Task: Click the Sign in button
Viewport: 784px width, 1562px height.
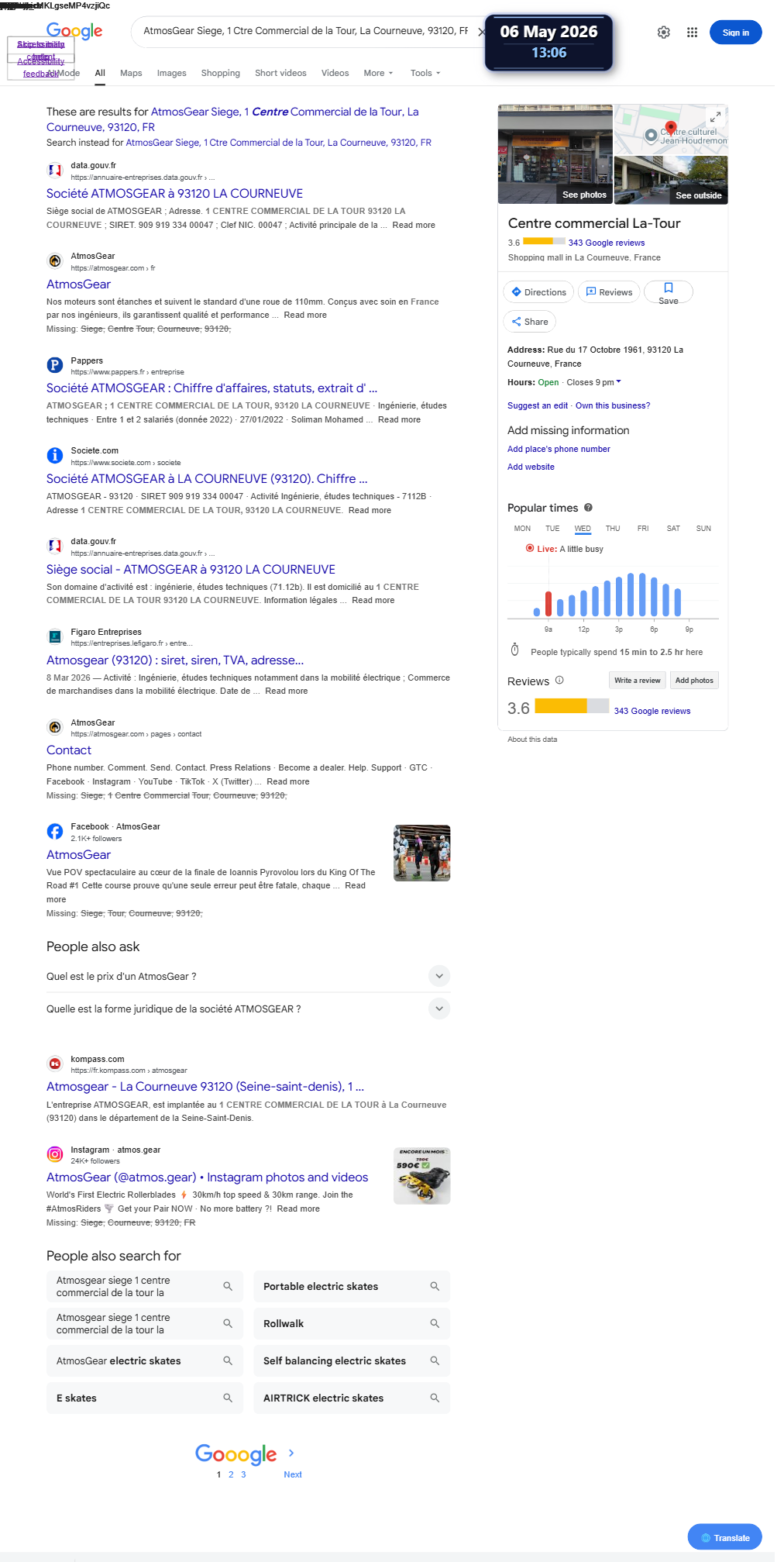Action: coord(735,33)
